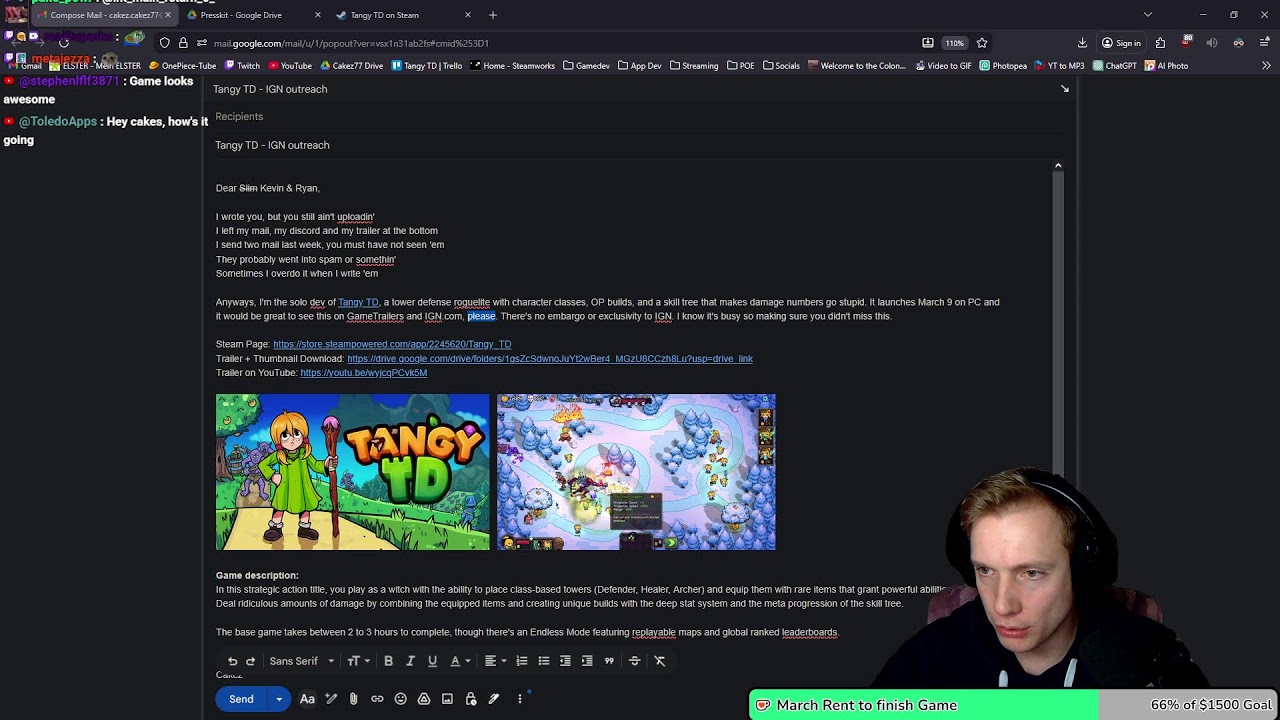Image resolution: width=1280 pixels, height=720 pixels.
Task: Click the compose body scrollbar up arrow
Action: coord(1058,165)
